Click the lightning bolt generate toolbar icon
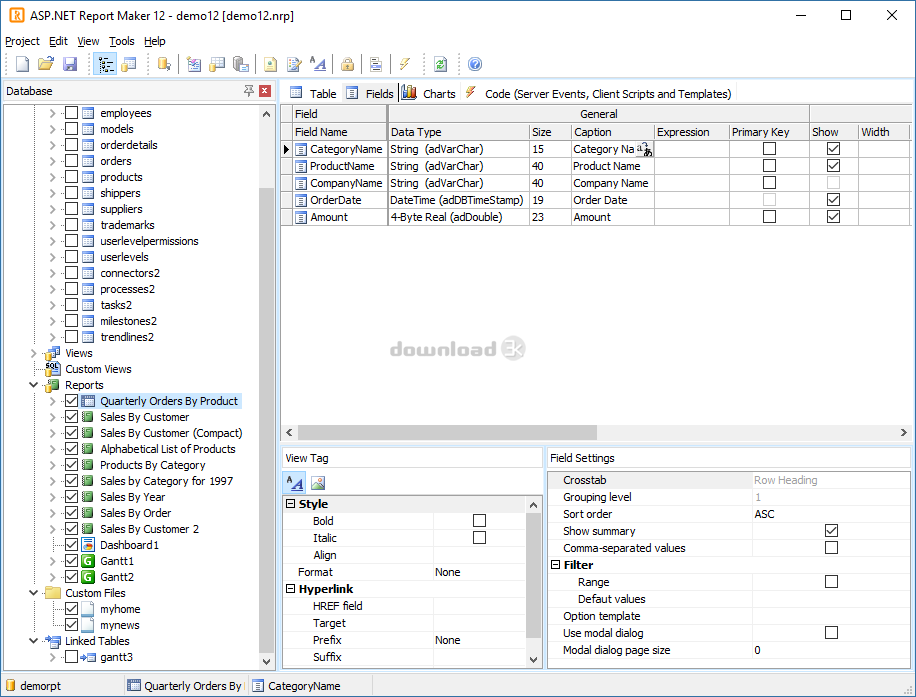 (x=405, y=64)
